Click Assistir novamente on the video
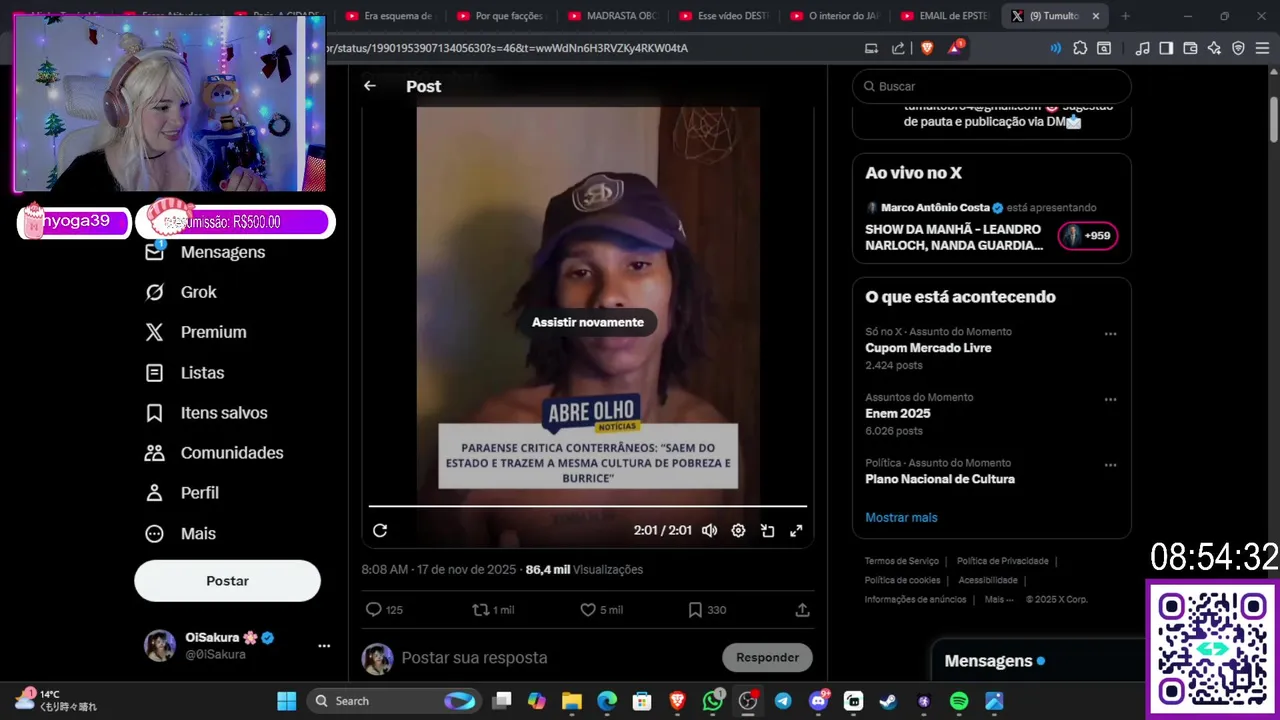Viewport: 1280px width, 720px height. [x=588, y=322]
